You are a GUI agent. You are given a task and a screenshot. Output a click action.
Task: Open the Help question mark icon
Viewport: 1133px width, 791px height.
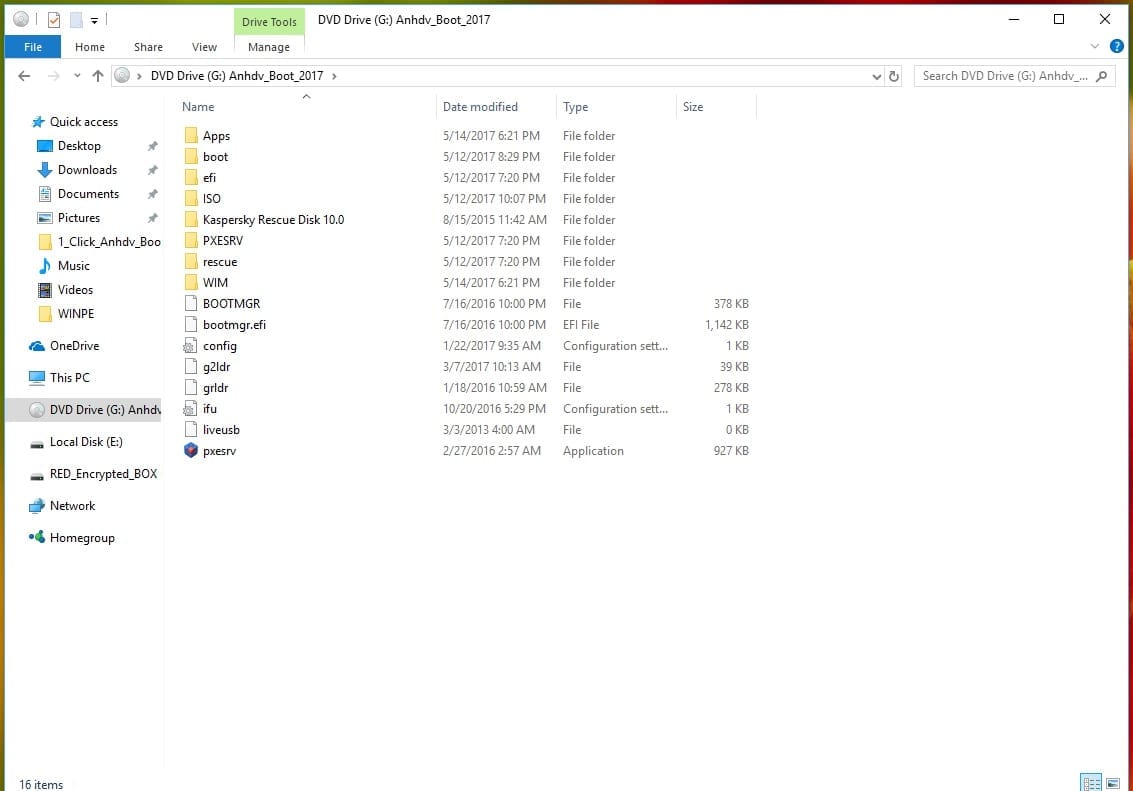1116,46
